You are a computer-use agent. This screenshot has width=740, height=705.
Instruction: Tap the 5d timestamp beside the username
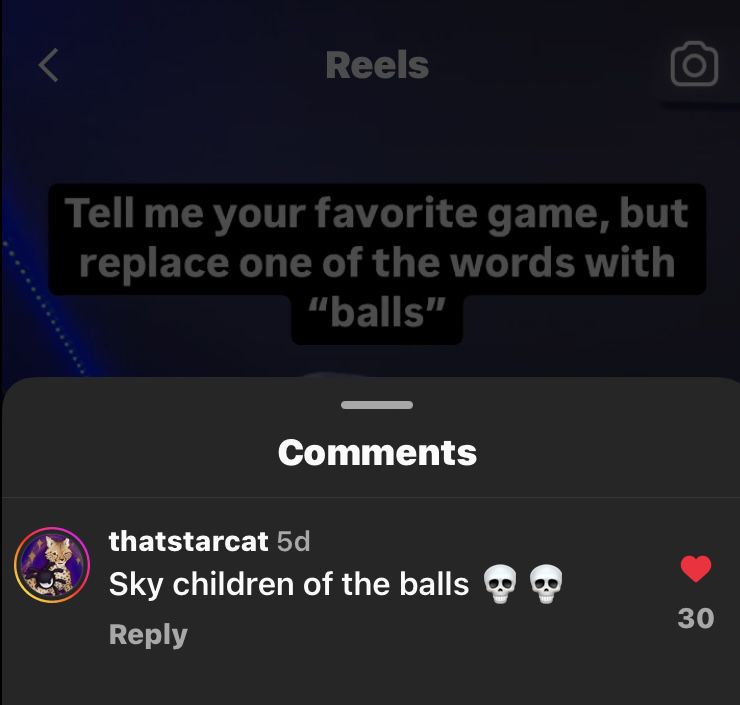pos(293,541)
